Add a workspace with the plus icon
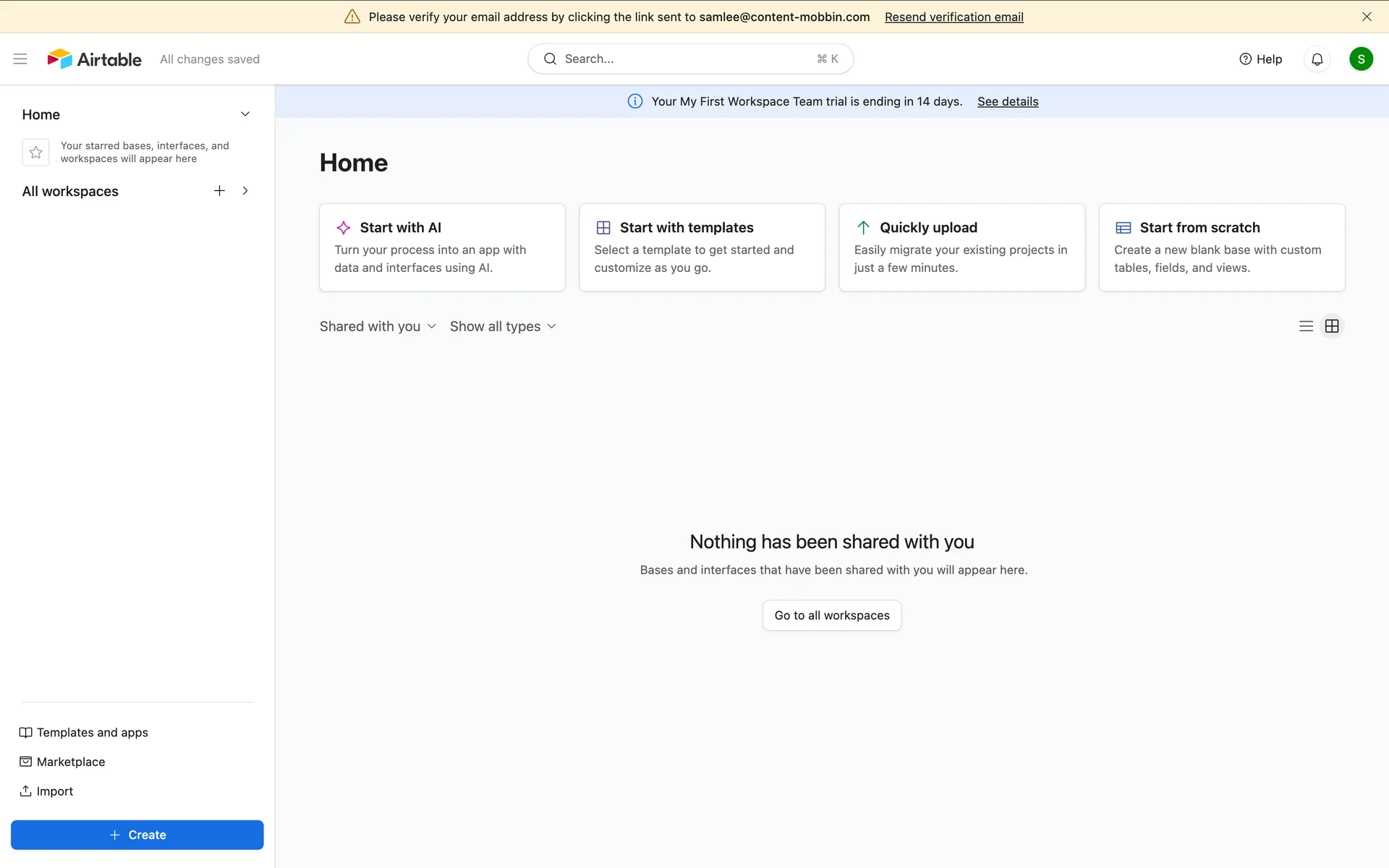Viewport: 1389px width, 868px height. click(x=220, y=191)
